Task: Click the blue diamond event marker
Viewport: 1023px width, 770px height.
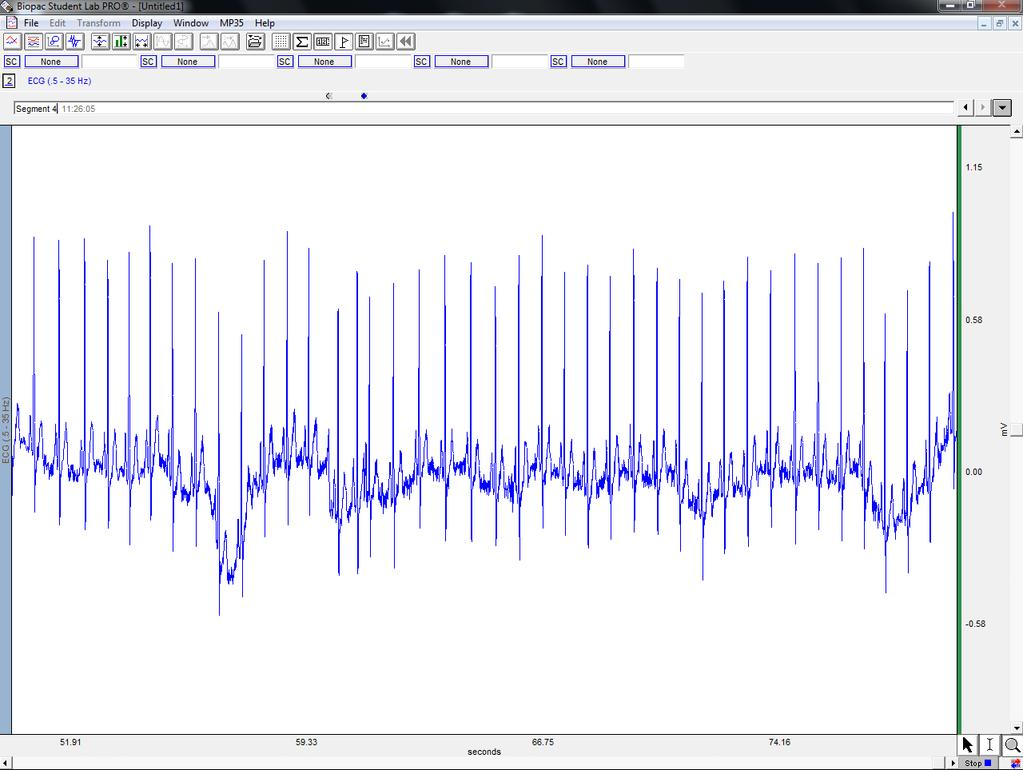Action: (x=364, y=96)
